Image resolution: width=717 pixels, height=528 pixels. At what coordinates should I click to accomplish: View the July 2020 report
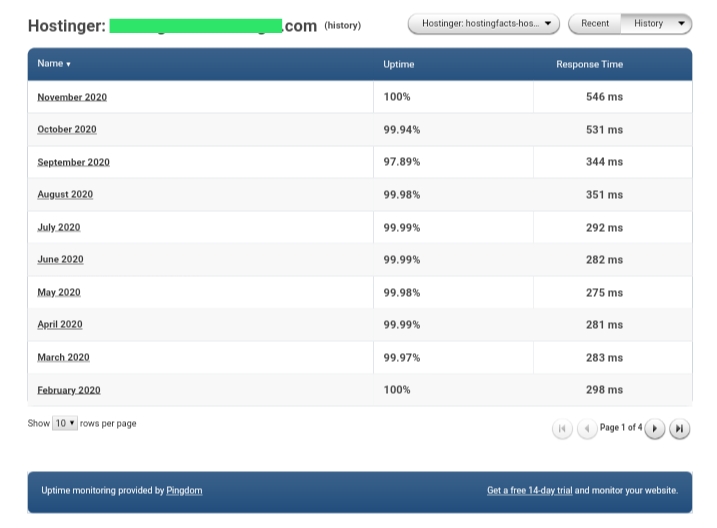pyautogui.click(x=59, y=227)
